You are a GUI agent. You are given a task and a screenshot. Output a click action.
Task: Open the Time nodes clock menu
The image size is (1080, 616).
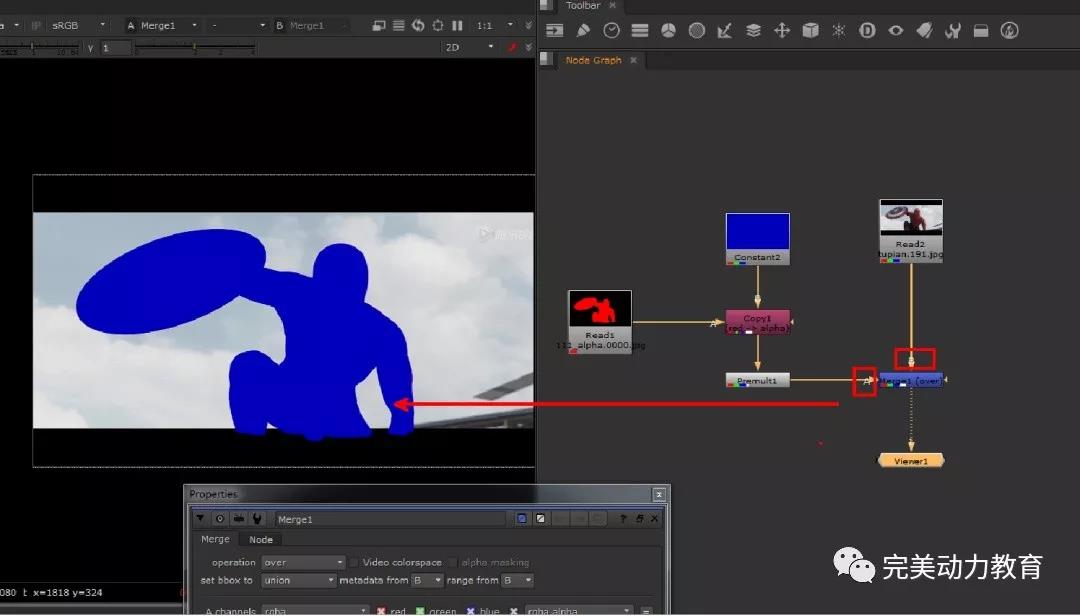click(611, 30)
